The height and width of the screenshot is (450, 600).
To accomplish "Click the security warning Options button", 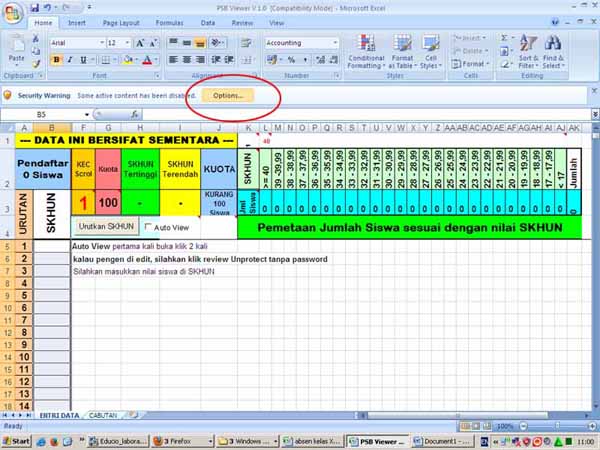I will coord(228,96).
